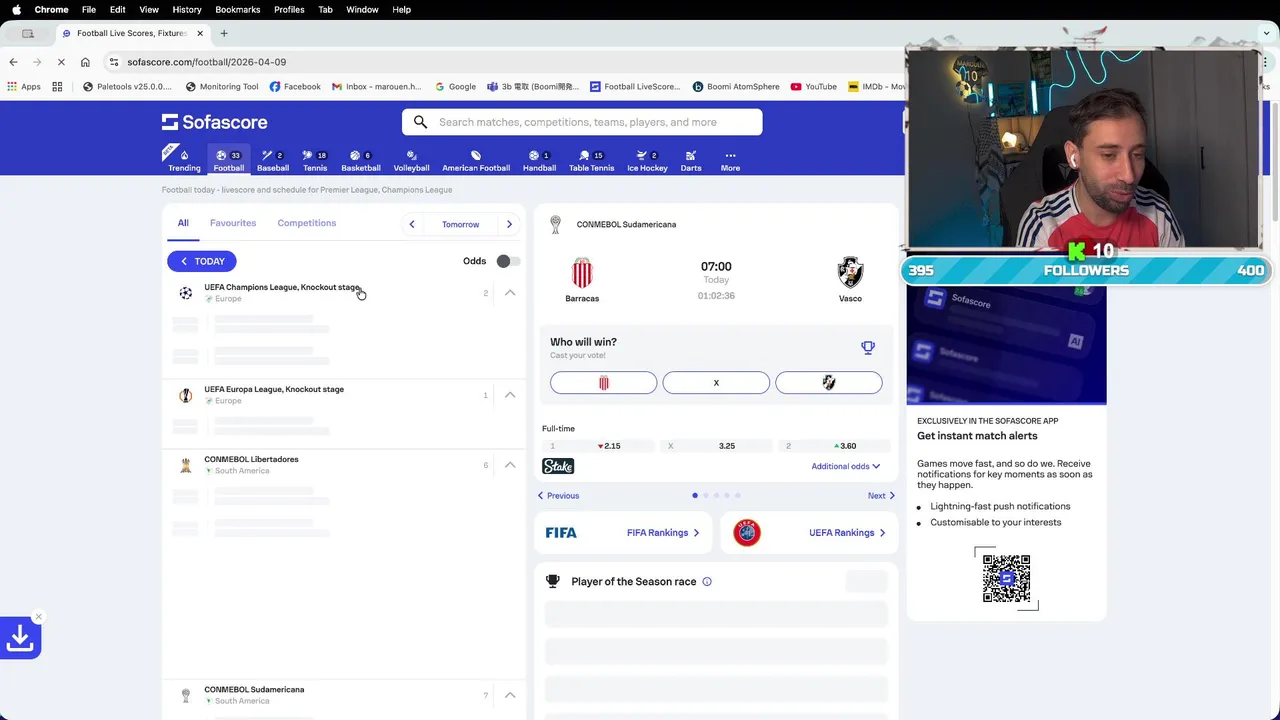
Task: Go to the previous date
Action: pos(412,224)
